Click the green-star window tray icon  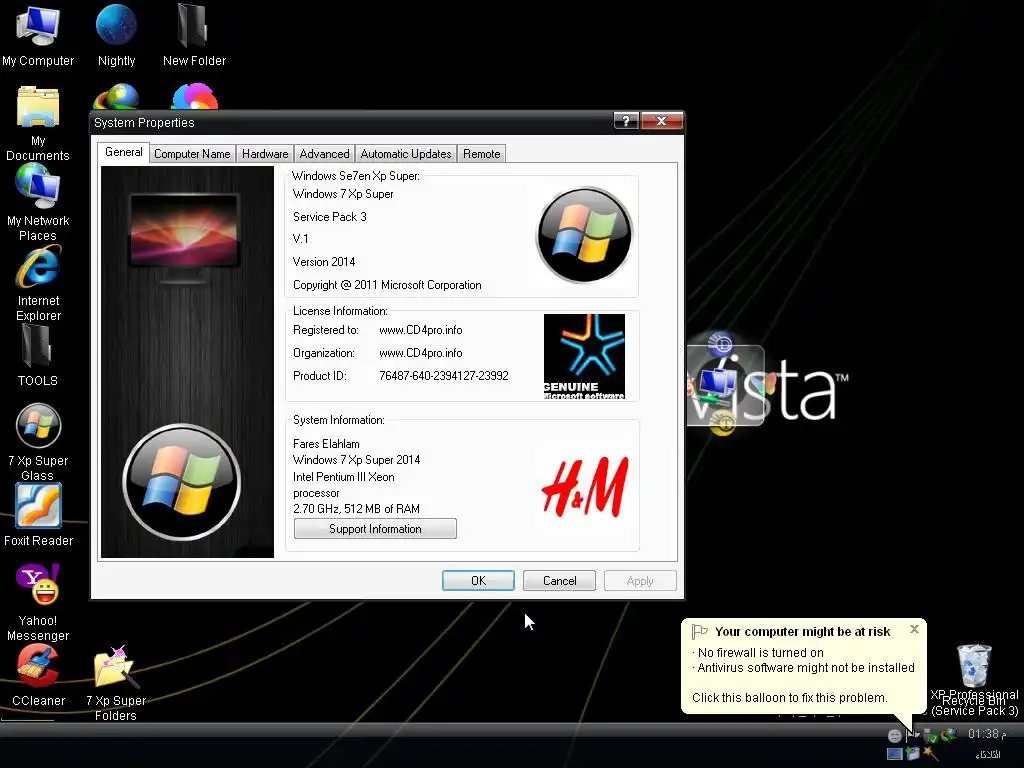point(912,754)
